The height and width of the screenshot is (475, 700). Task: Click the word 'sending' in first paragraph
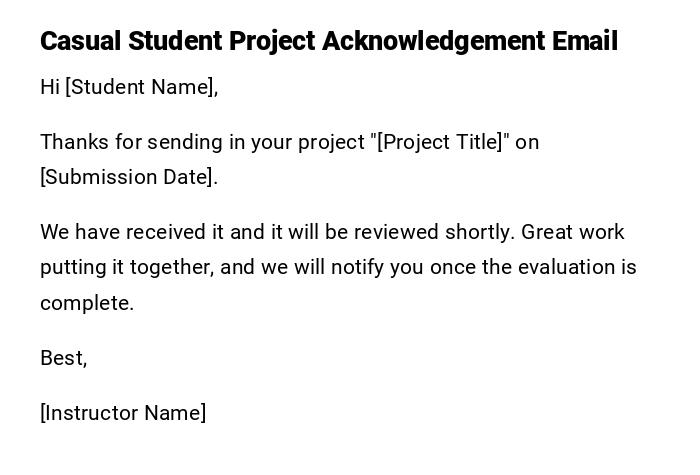click(186, 142)
